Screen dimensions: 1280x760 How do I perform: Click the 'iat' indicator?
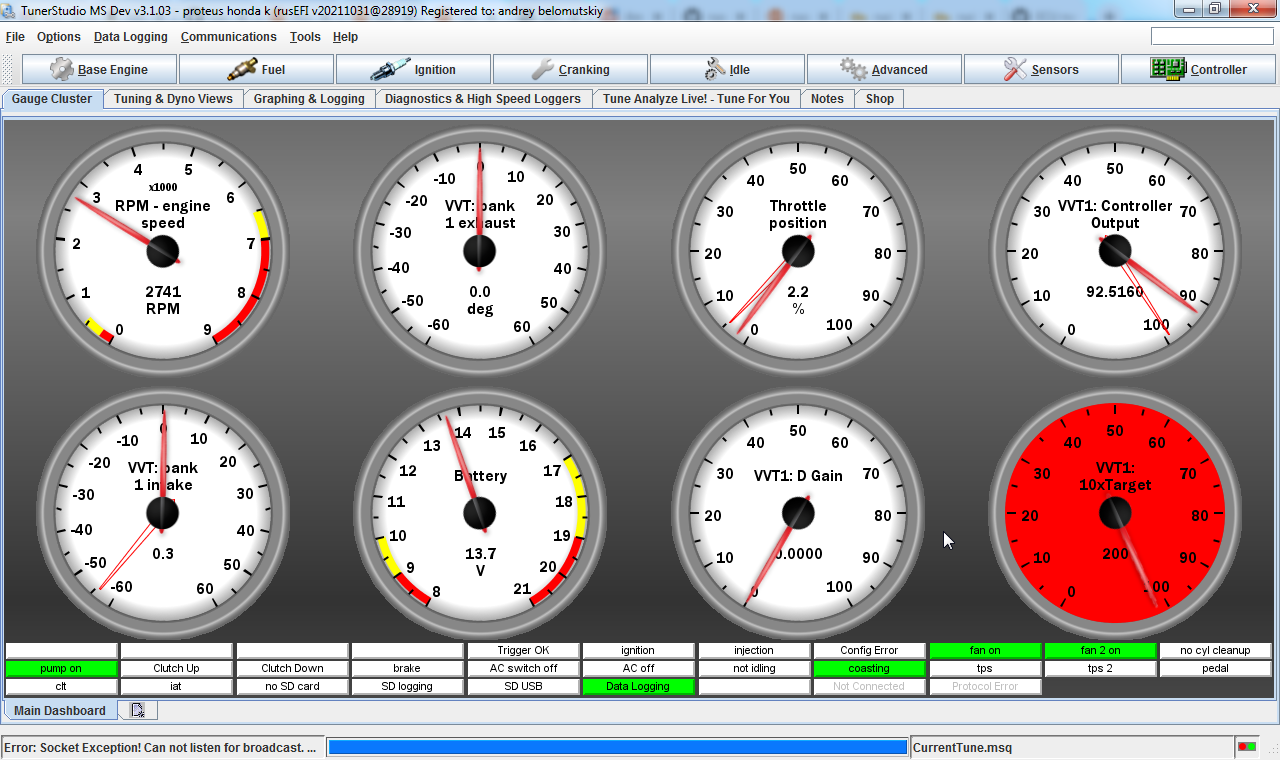(x=176, y=686)
